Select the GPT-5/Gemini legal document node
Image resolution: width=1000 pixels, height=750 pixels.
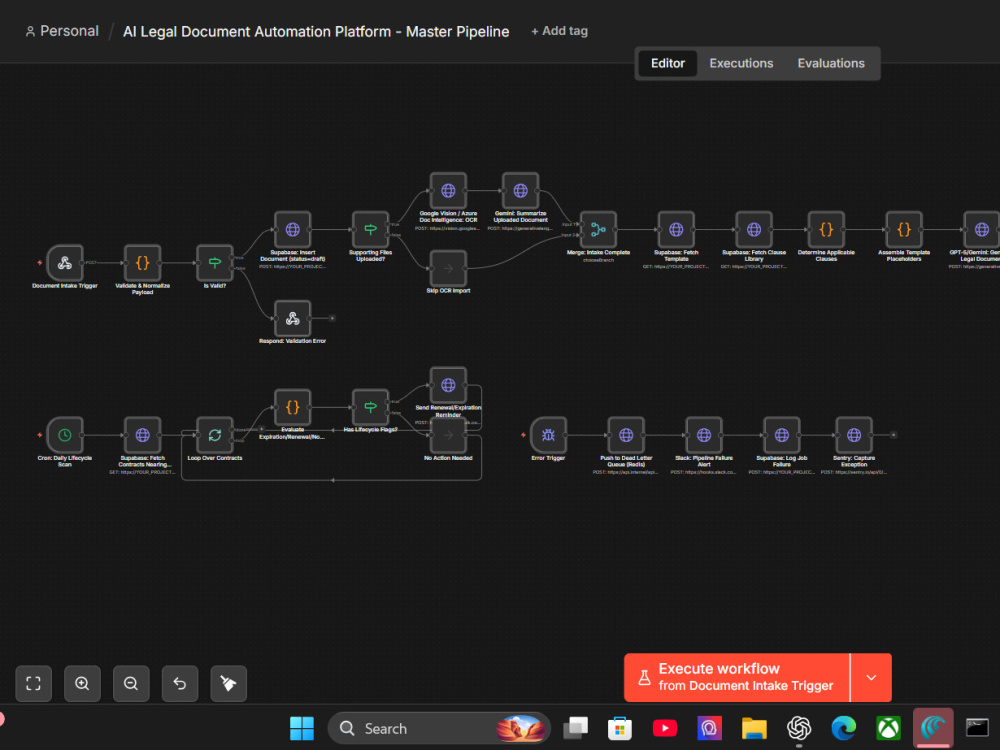(x=982, y=230)
